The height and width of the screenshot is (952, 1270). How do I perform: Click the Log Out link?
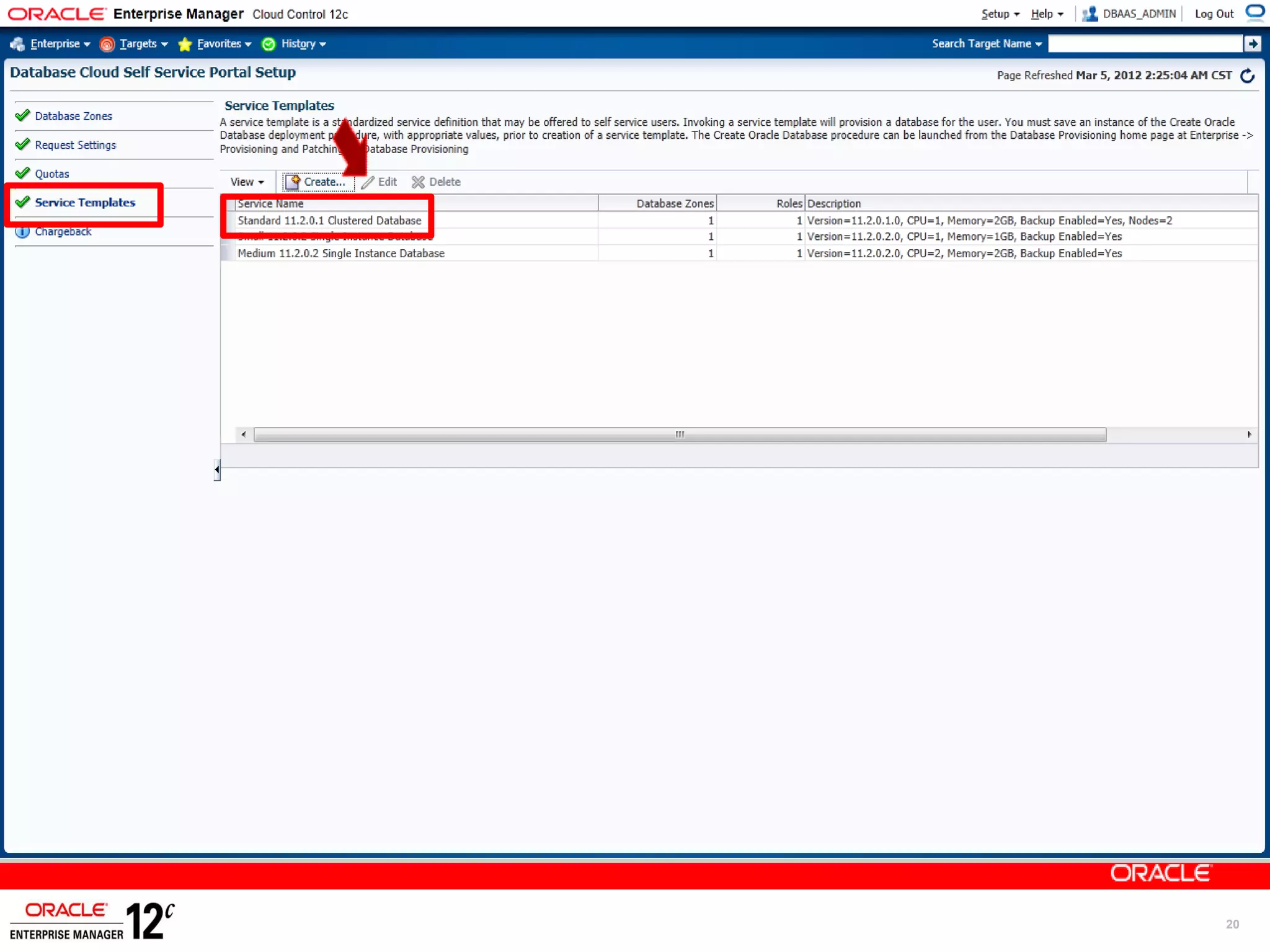1214,14
